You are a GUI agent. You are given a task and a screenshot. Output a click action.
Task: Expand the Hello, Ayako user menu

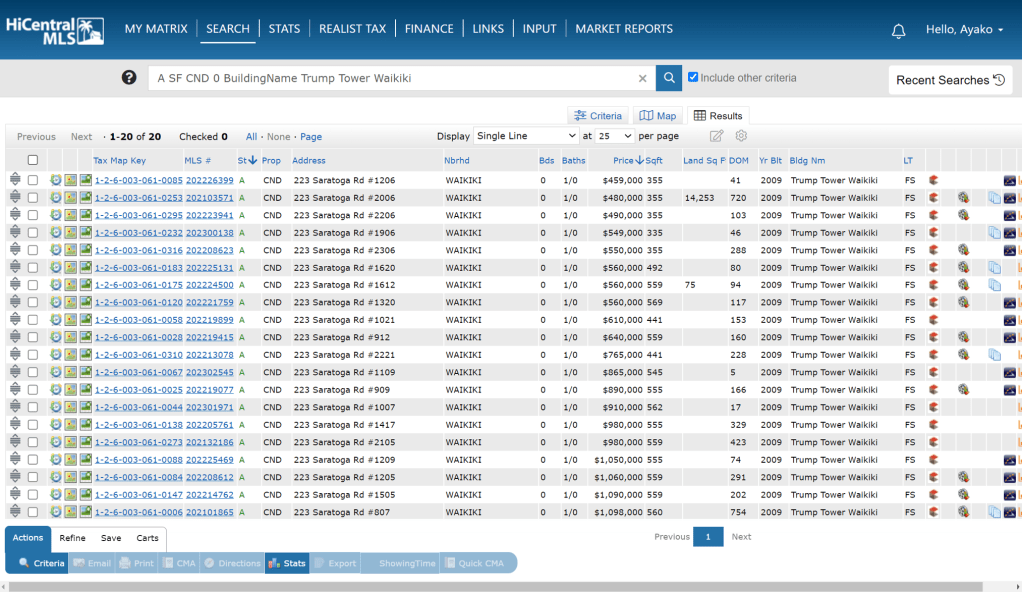(964, 30)
